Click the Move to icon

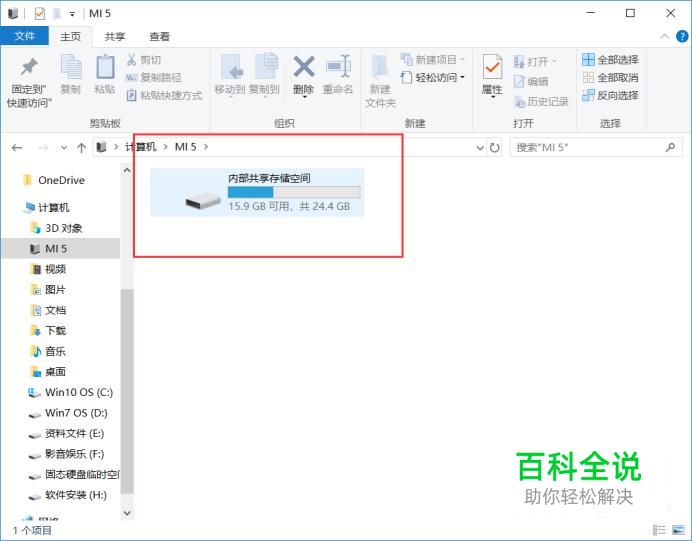[x=232, y=68]
